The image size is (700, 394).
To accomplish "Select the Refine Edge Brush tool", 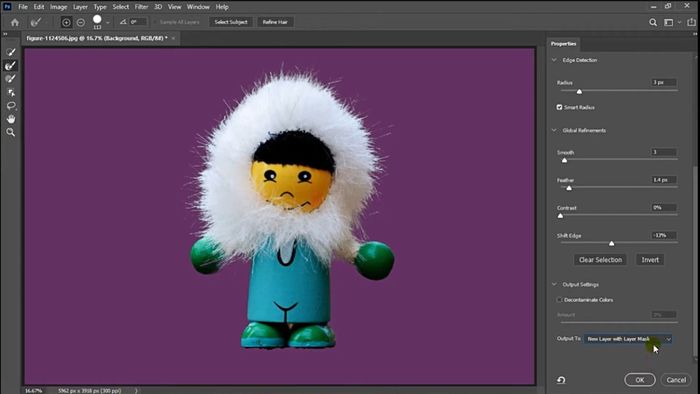I will (11, 66).
